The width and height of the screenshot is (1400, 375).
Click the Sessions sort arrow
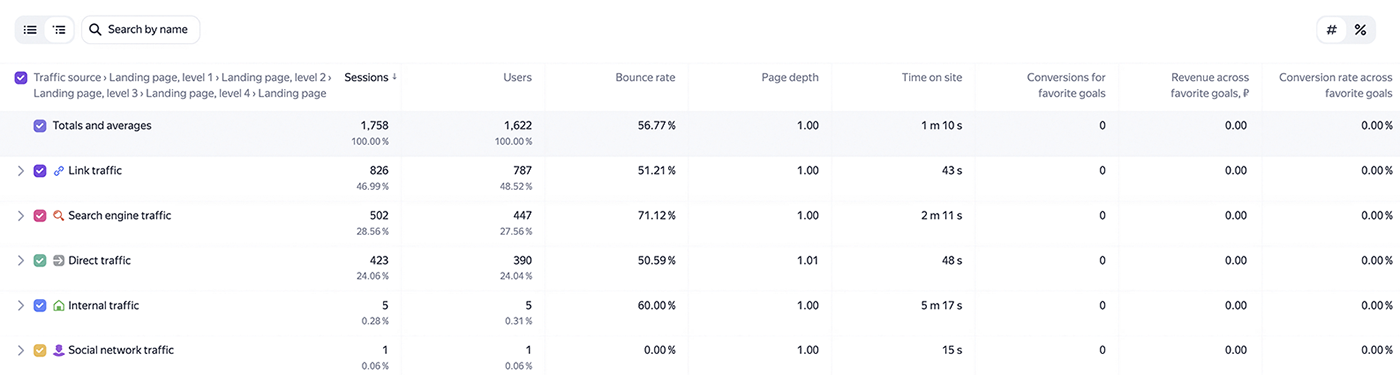394,77
